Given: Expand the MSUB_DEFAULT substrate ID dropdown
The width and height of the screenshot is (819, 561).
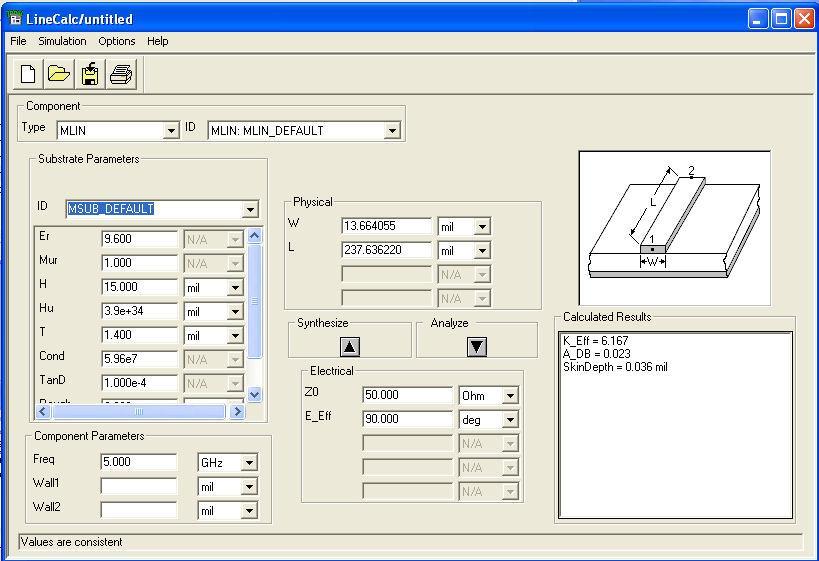Looking at the screenshot, I should pos(251,209).
